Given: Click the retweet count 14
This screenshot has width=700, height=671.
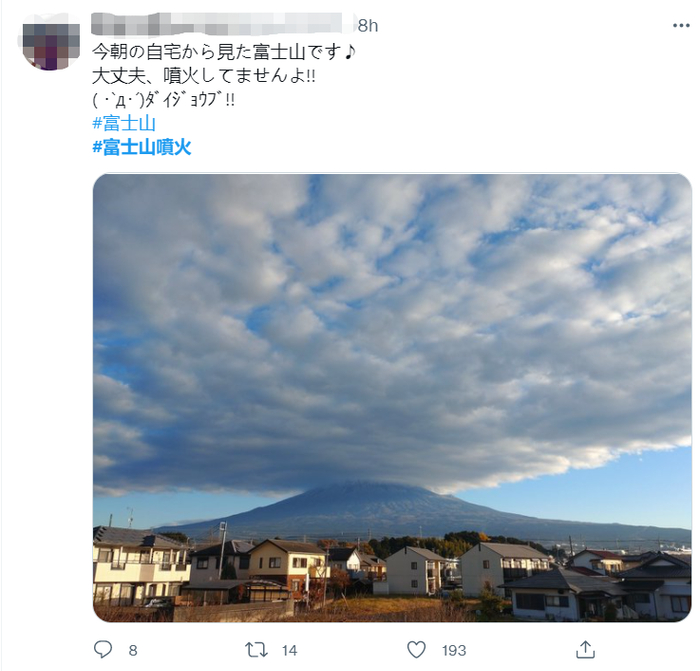Looking at the screenshot, I should 289,650.
